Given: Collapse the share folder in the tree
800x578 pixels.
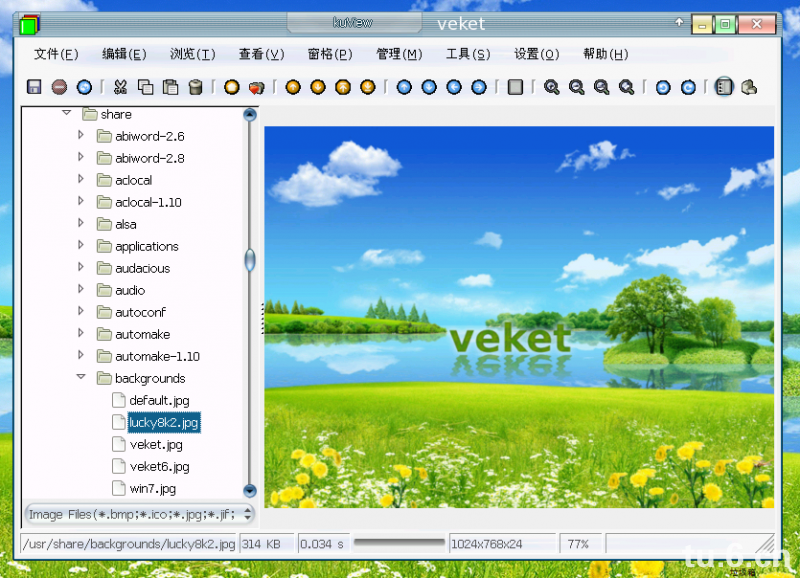Looking at the screenshot, I should [x=67, y=113].
